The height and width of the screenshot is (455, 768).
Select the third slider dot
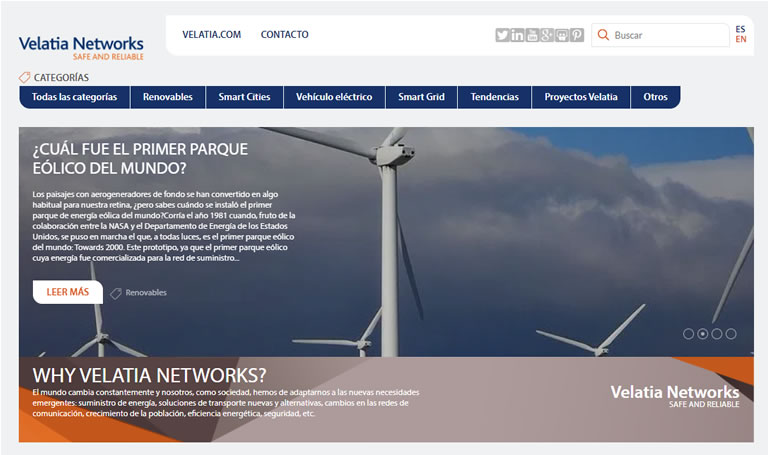pos(717,334)
